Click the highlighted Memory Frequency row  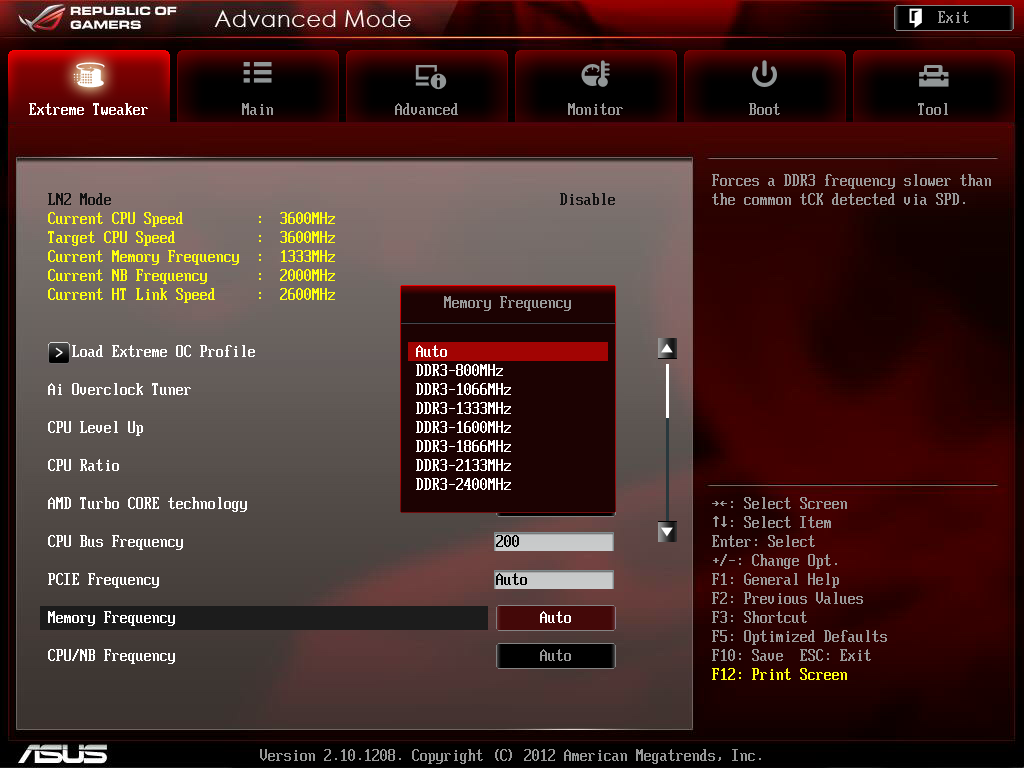point(264,618)
